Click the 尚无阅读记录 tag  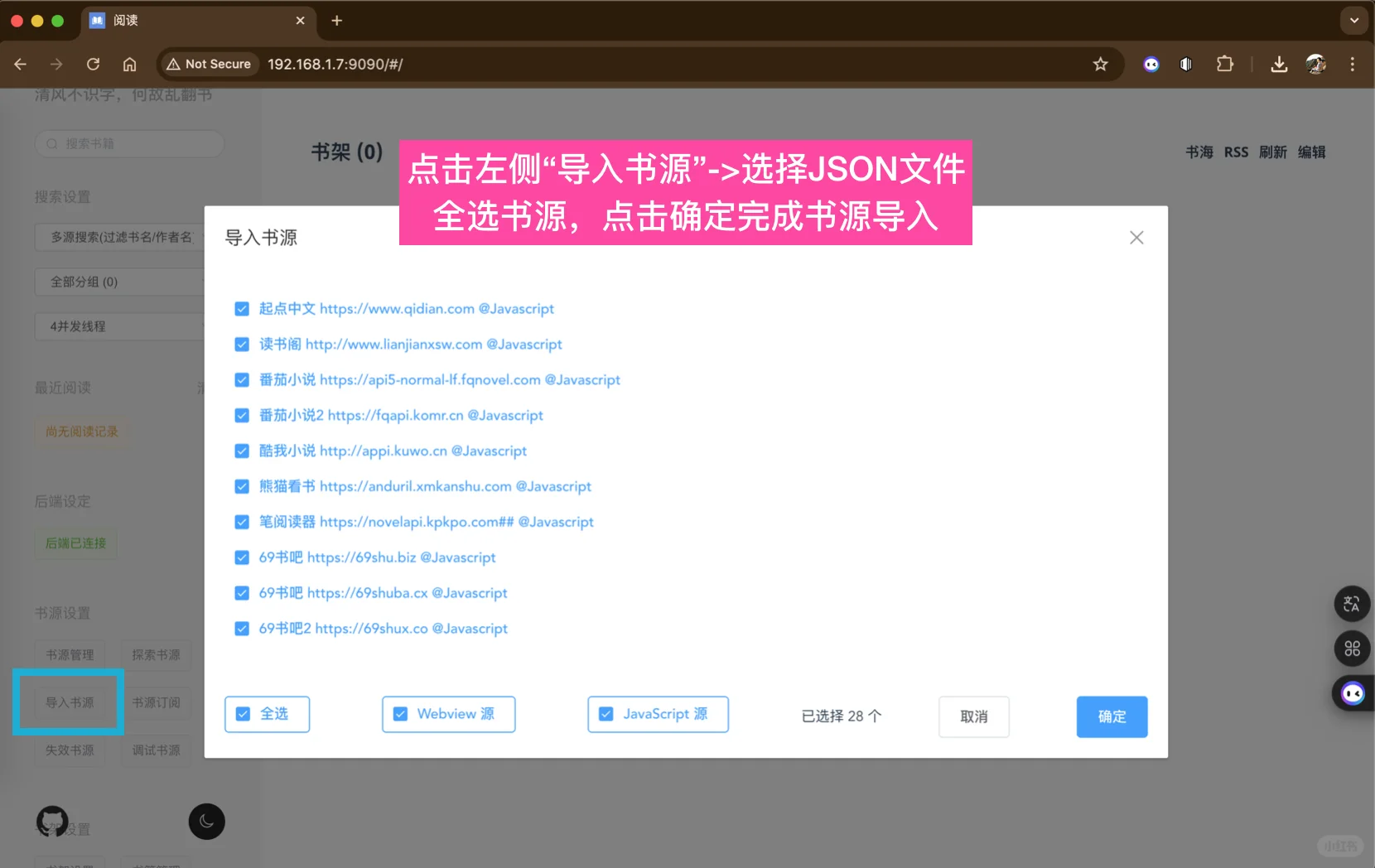tap(81, 432)
